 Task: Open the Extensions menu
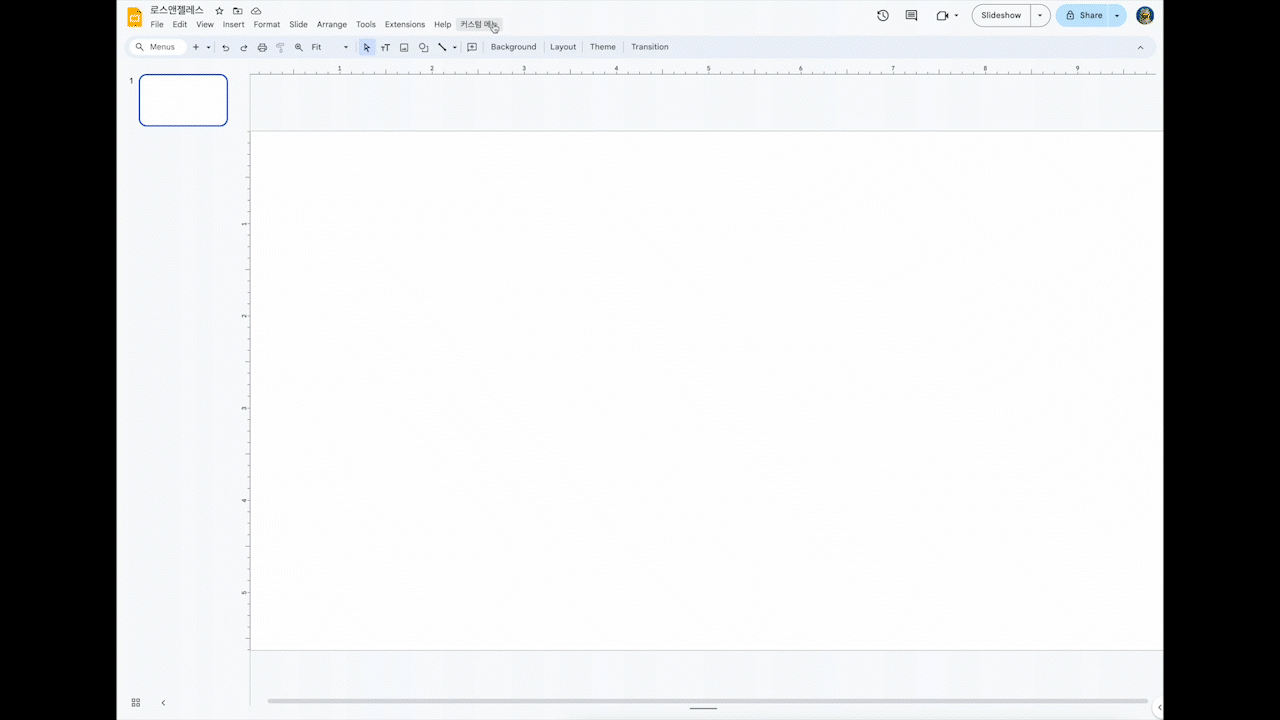click(x=404, y=24)
